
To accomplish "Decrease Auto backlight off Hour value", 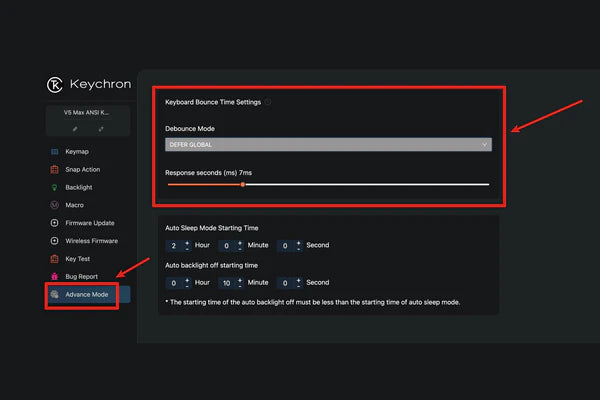I will coord(187,286).
